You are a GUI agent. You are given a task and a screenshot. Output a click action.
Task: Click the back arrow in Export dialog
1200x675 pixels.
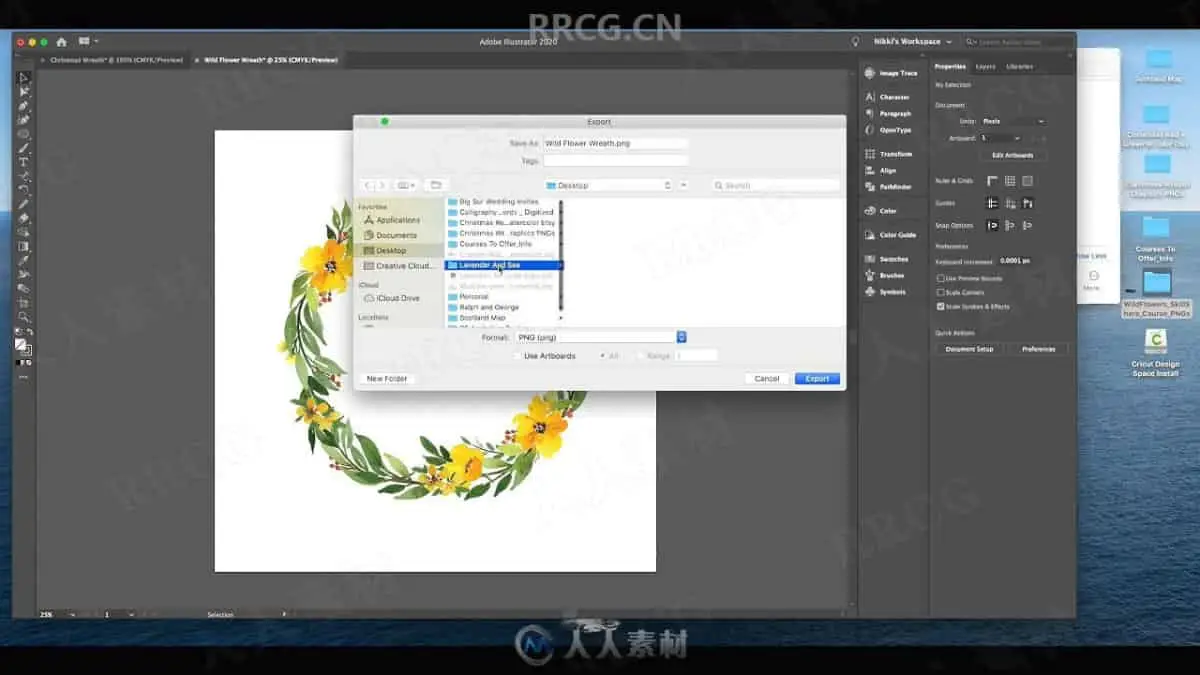coord(368,185)
